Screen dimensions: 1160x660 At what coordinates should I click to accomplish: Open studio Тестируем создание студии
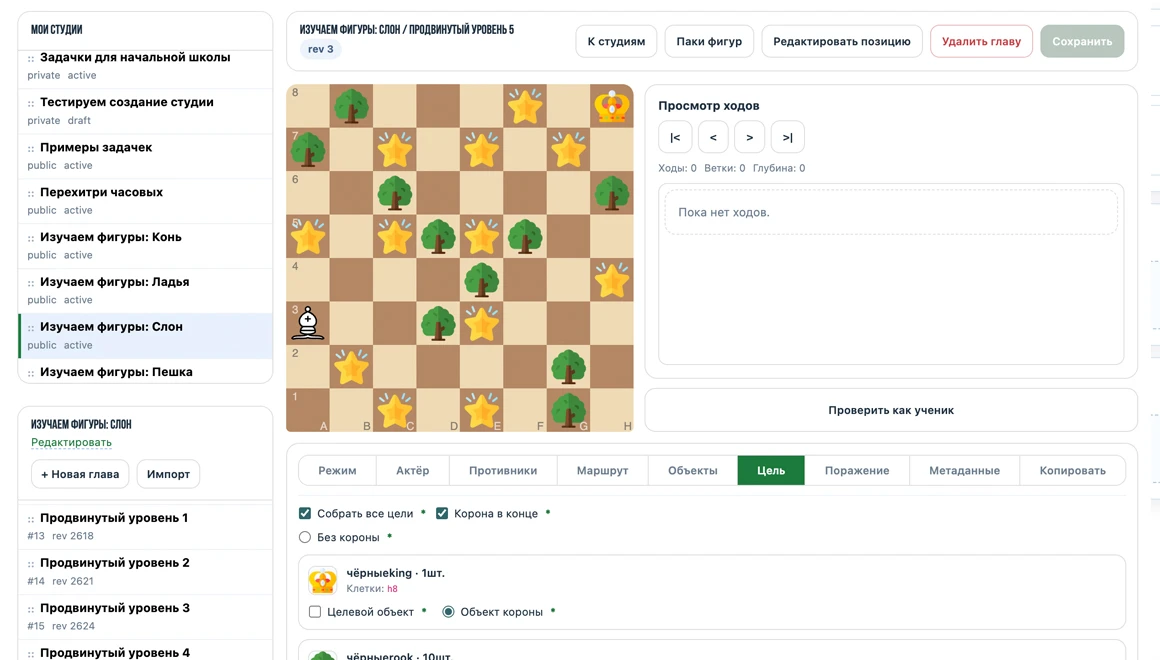145,110
